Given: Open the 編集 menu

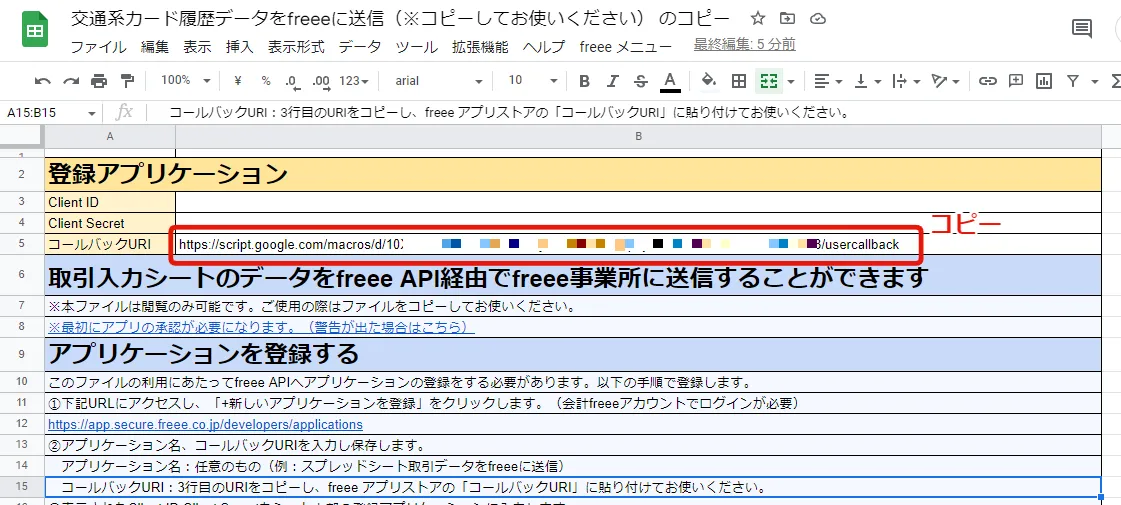Looking at the screenshot, I should tap(154, 47).
